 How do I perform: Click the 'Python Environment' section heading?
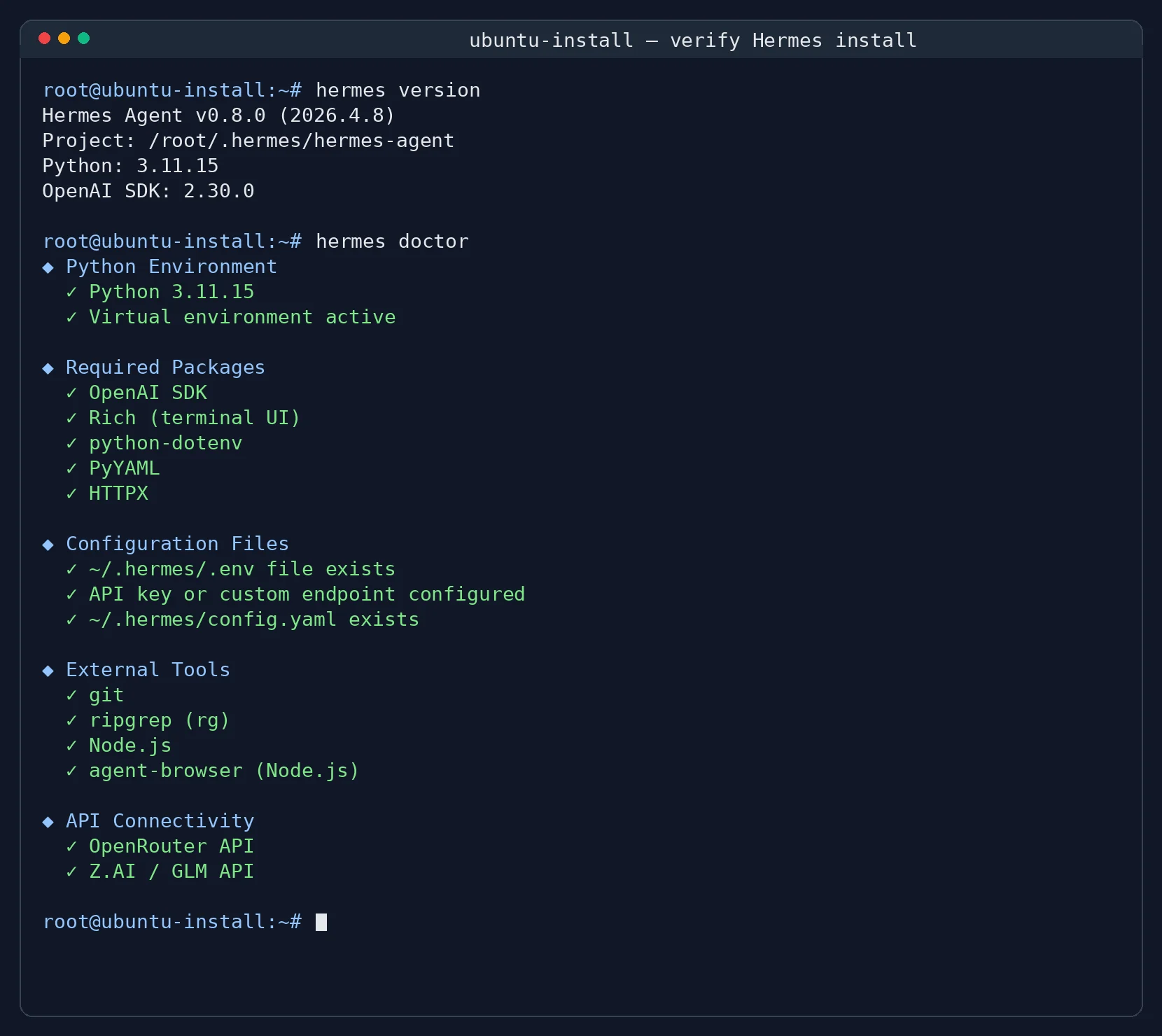coord(171,267)
